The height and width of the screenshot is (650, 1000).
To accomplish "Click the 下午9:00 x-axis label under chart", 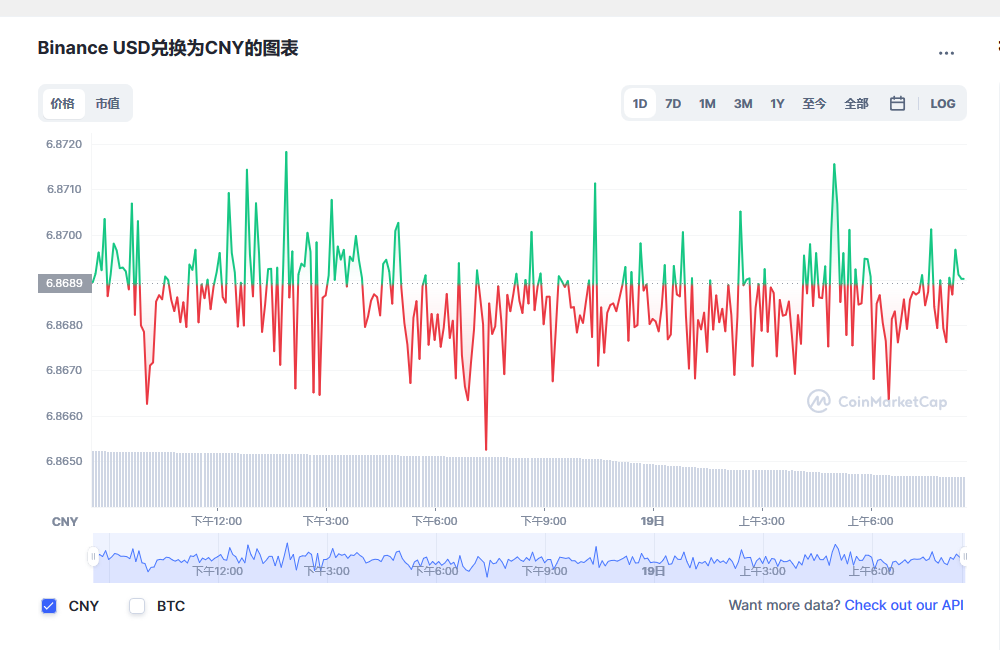I will (543, 521).
